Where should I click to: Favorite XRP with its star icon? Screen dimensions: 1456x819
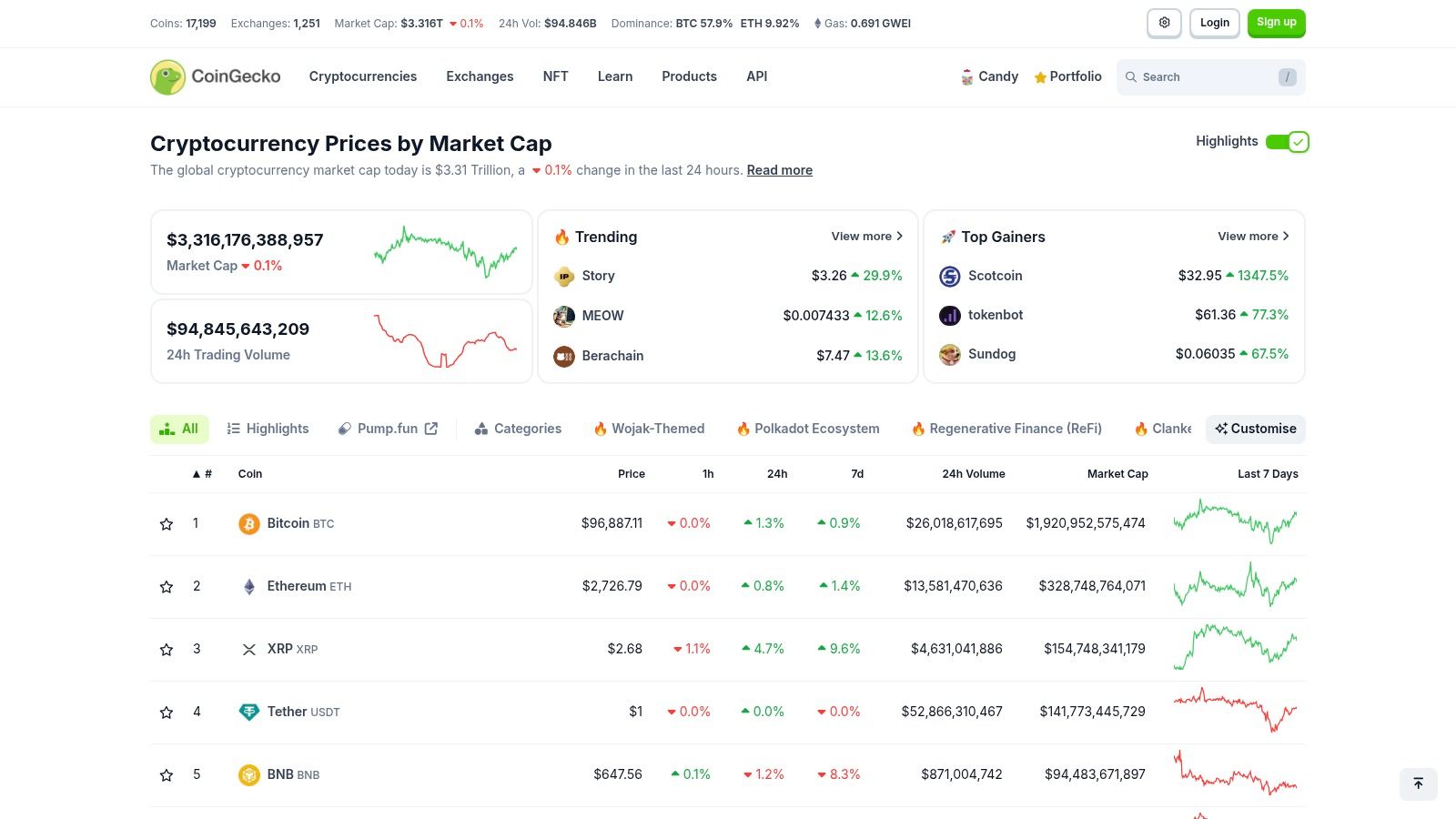pyautogui.click(x=167, y=650)
